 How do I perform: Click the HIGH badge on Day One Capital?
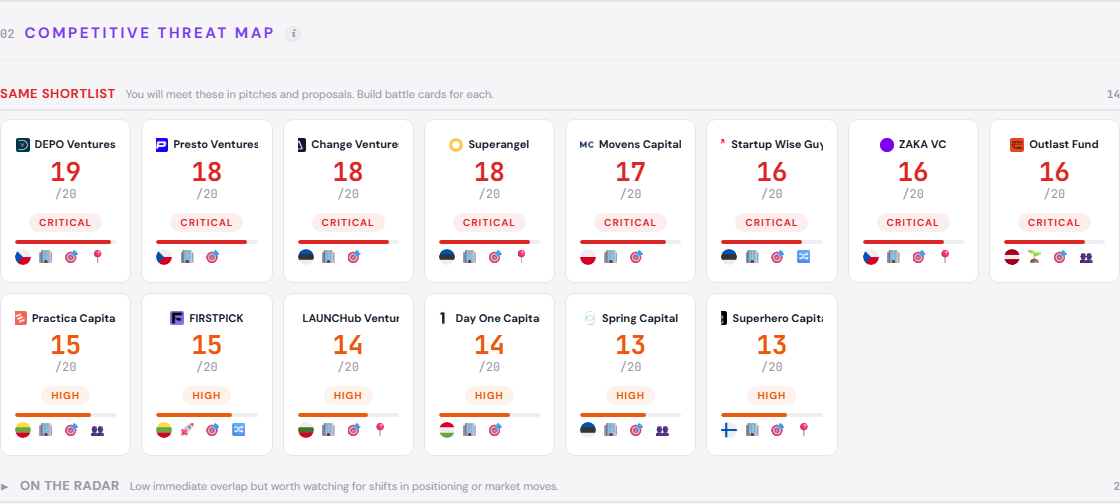coord(489,396)
